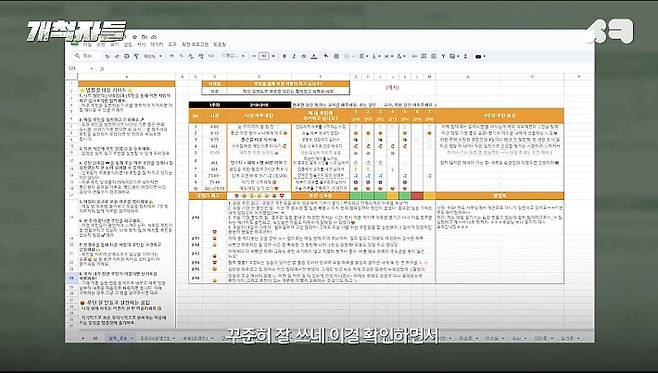Open the text color picker
Image resolution: width=658 pixels, height=373 pixels.
tap(314, 56)
